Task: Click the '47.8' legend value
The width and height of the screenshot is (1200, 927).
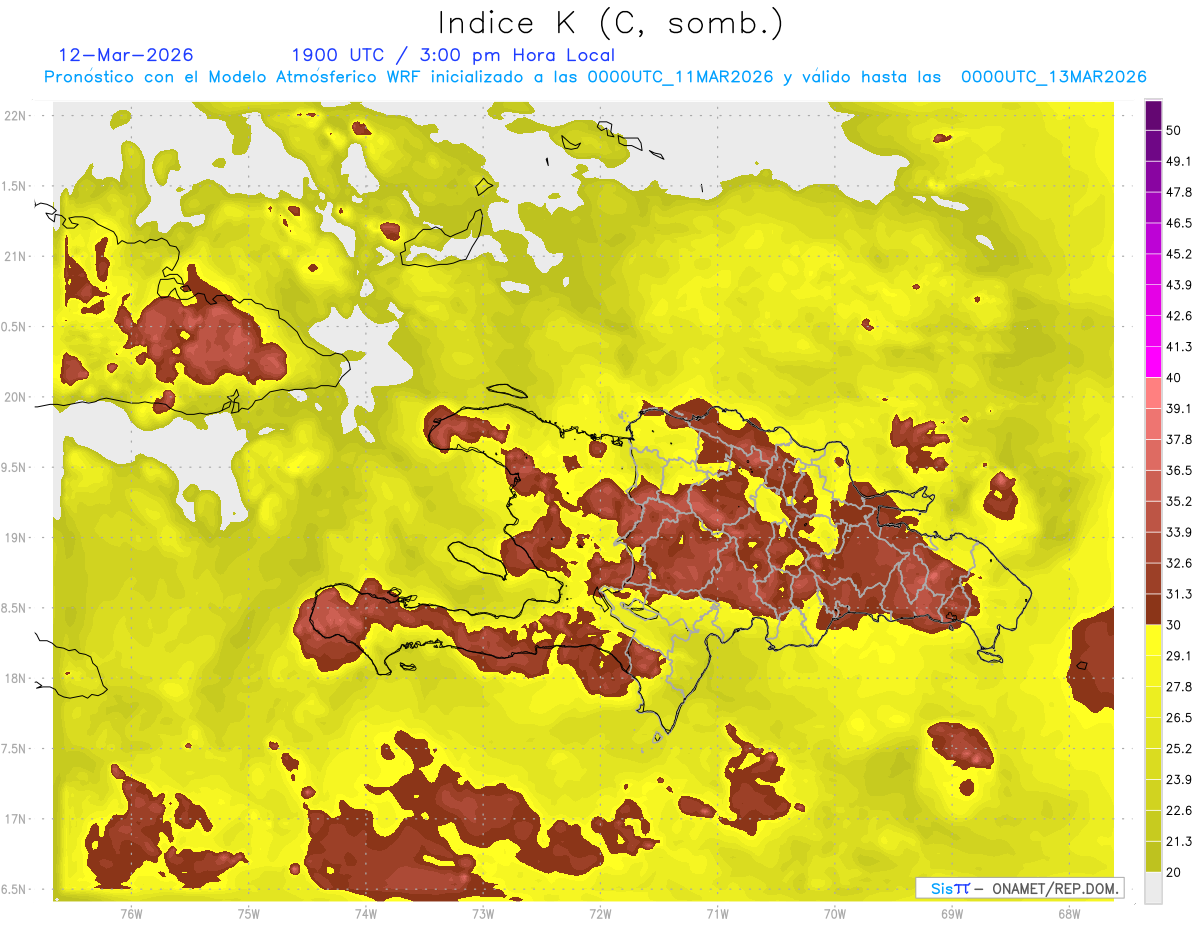Action: pyautogui.click(x=1179, y=192)
